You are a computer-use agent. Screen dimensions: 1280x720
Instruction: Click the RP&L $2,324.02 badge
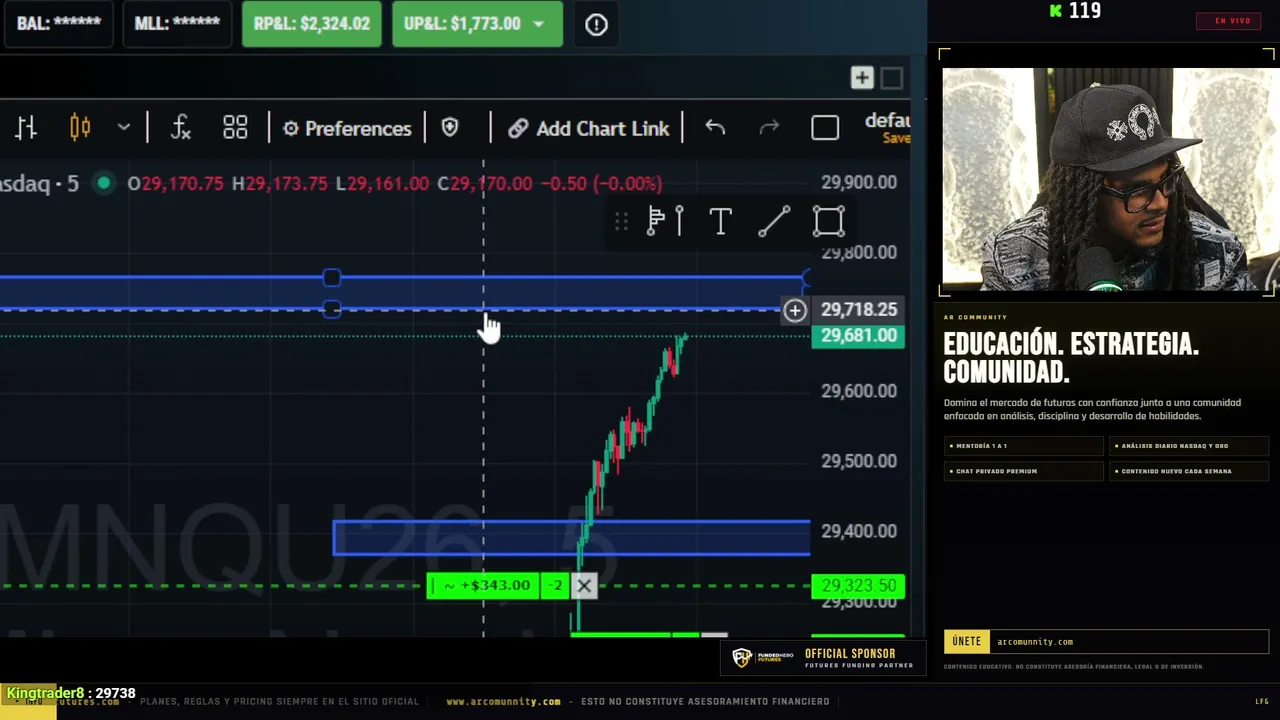pos(312,24)
